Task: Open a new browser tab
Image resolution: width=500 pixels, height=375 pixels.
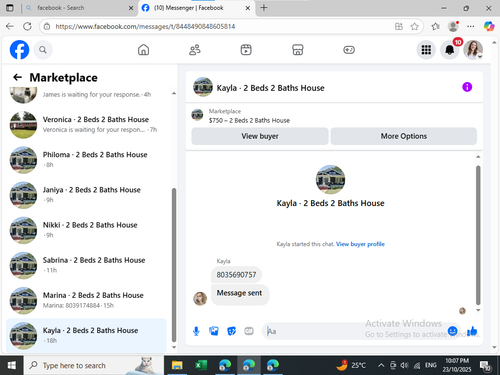Action: click(x=264, y=8)
